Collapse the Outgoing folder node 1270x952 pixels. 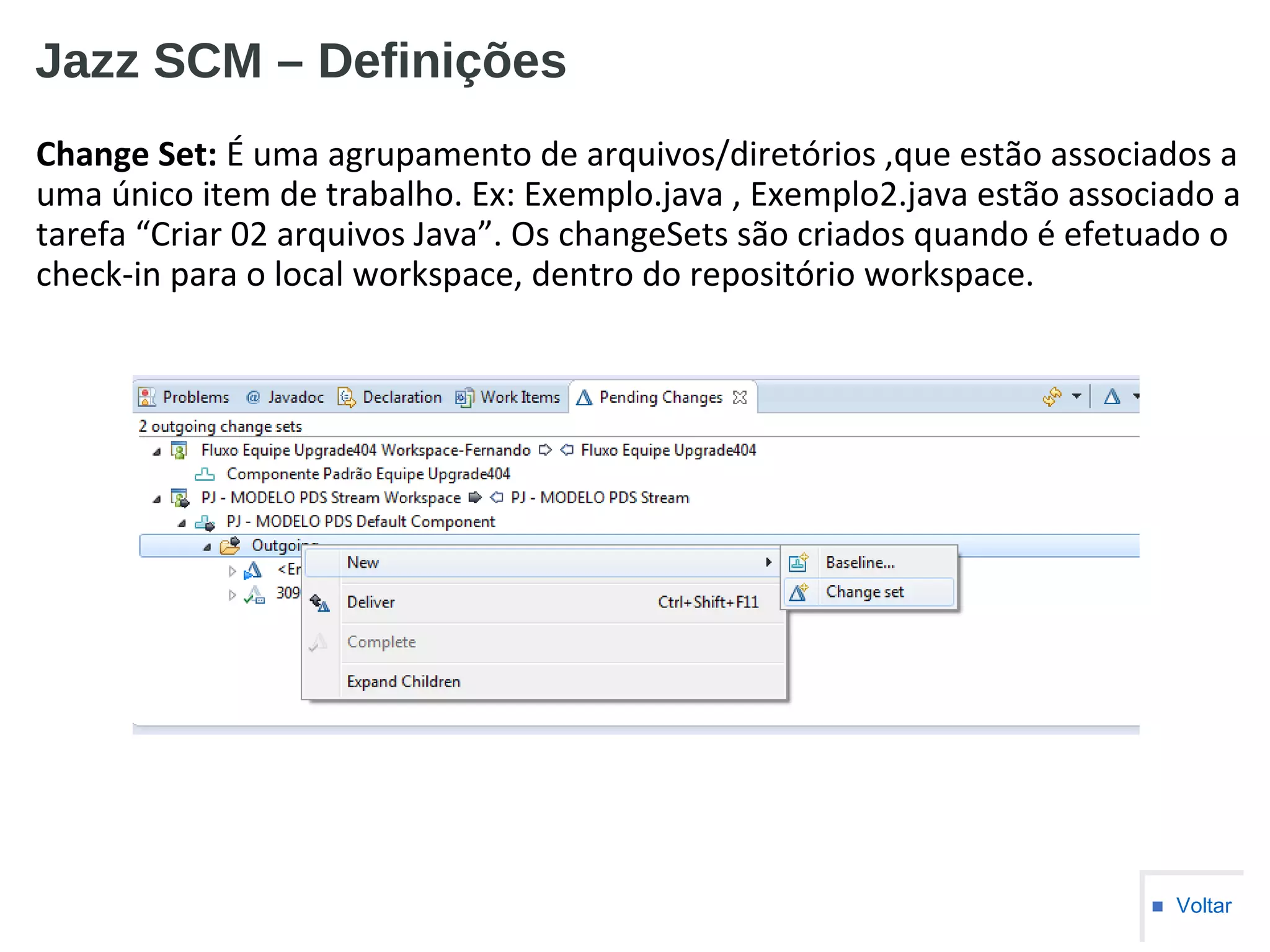click(207, 547)
